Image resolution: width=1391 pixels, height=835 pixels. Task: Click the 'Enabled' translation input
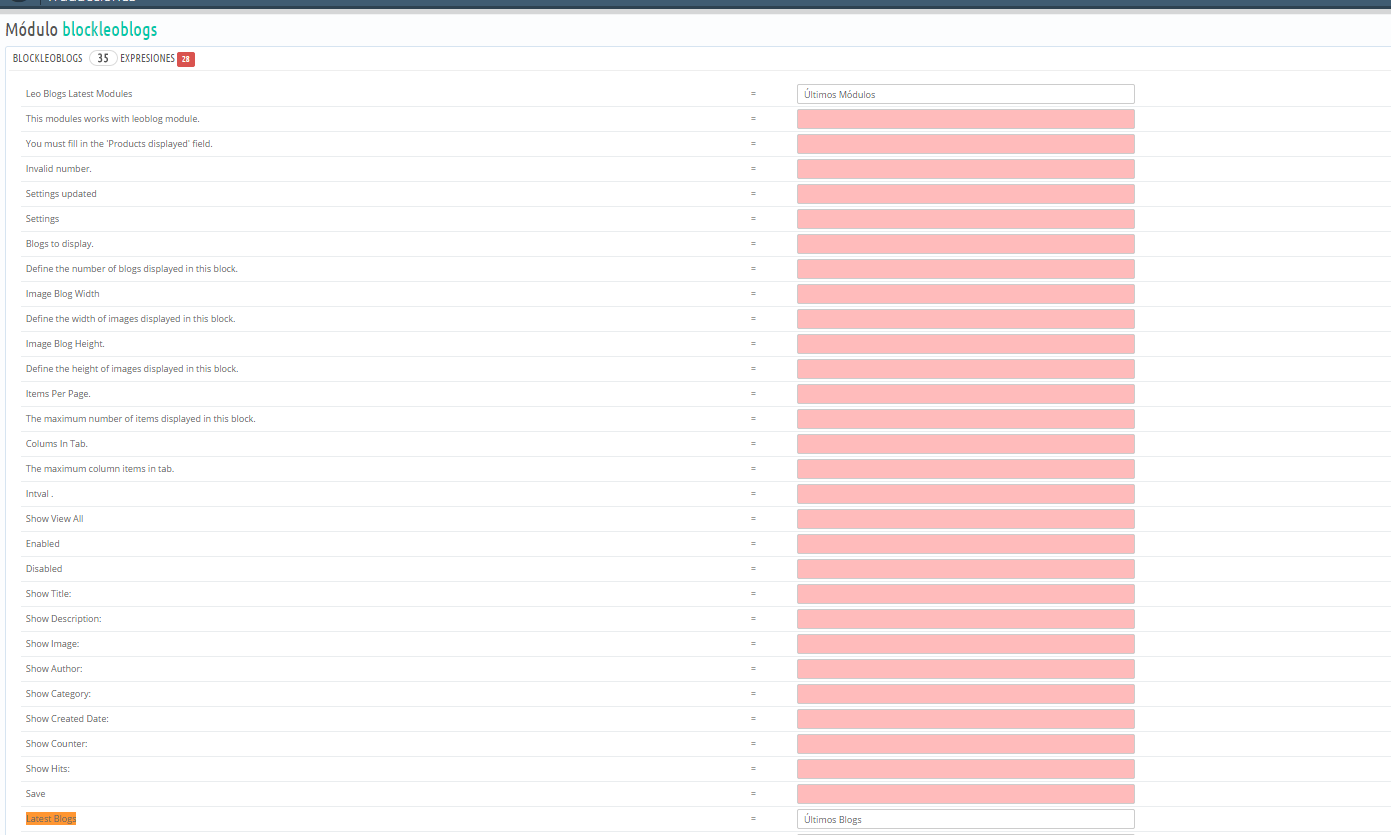[965, 544]
